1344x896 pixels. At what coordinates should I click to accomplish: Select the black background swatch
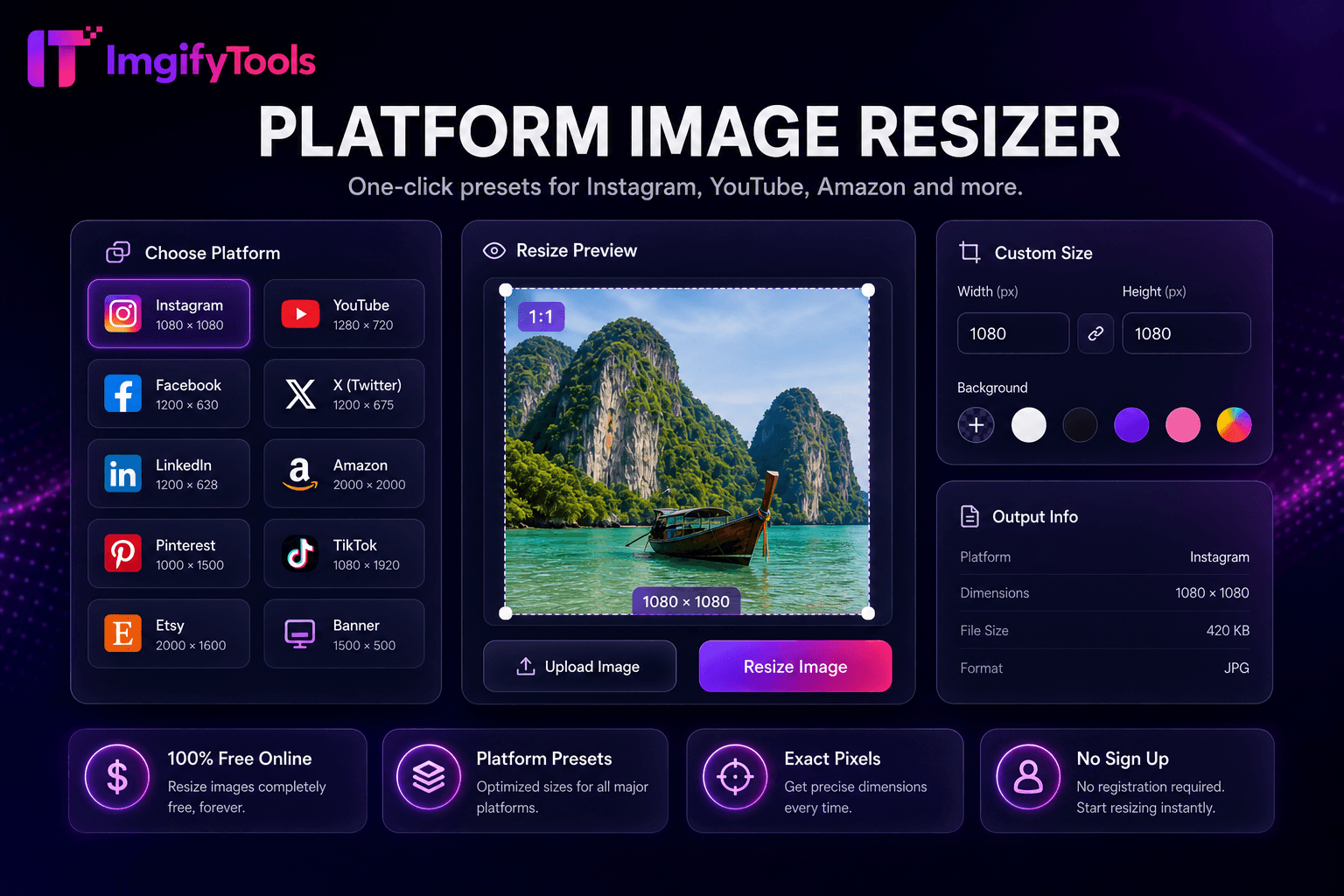click(x=1080, y=425)
